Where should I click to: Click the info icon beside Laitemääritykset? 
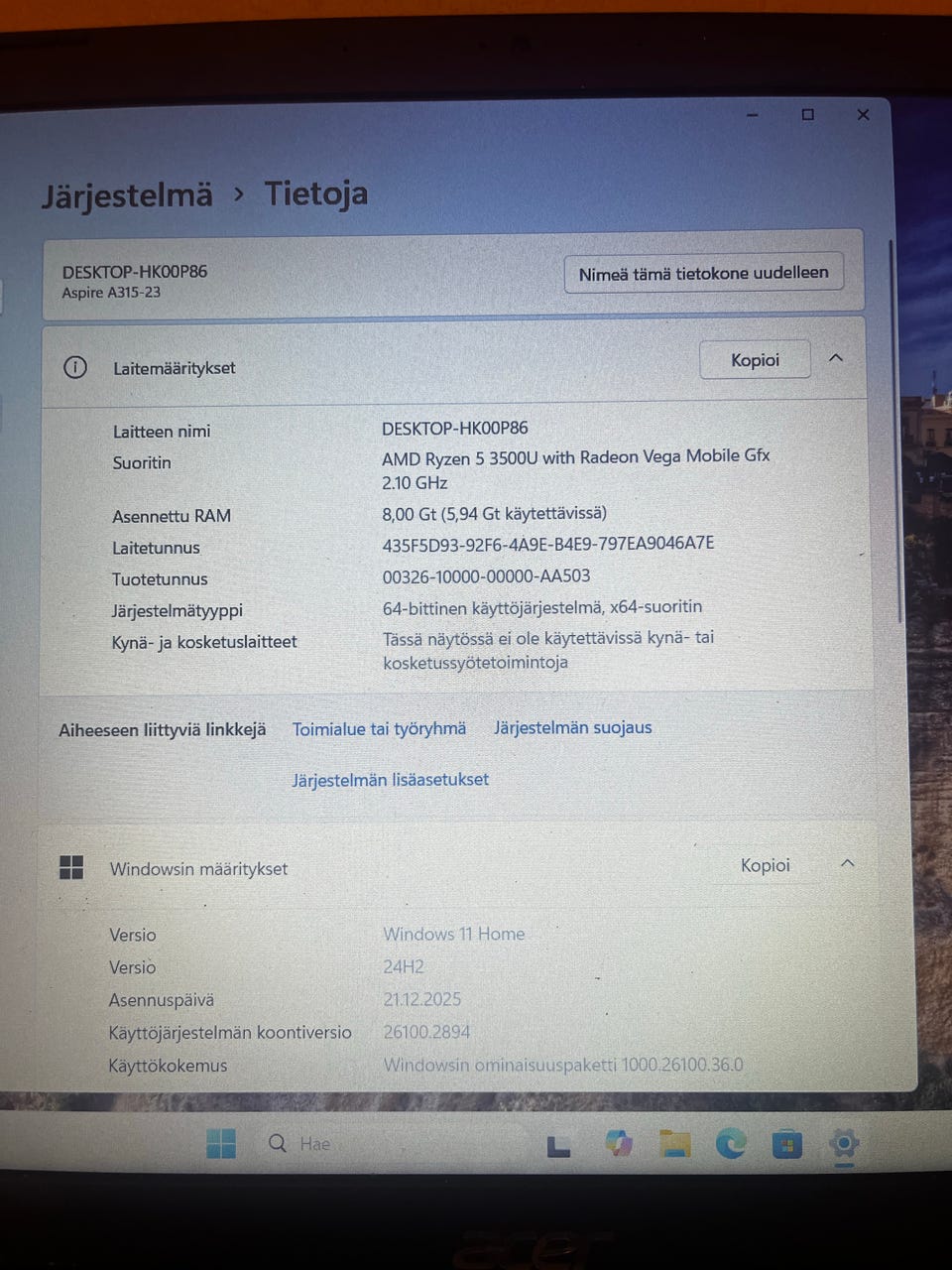click(x=75, y=367)
